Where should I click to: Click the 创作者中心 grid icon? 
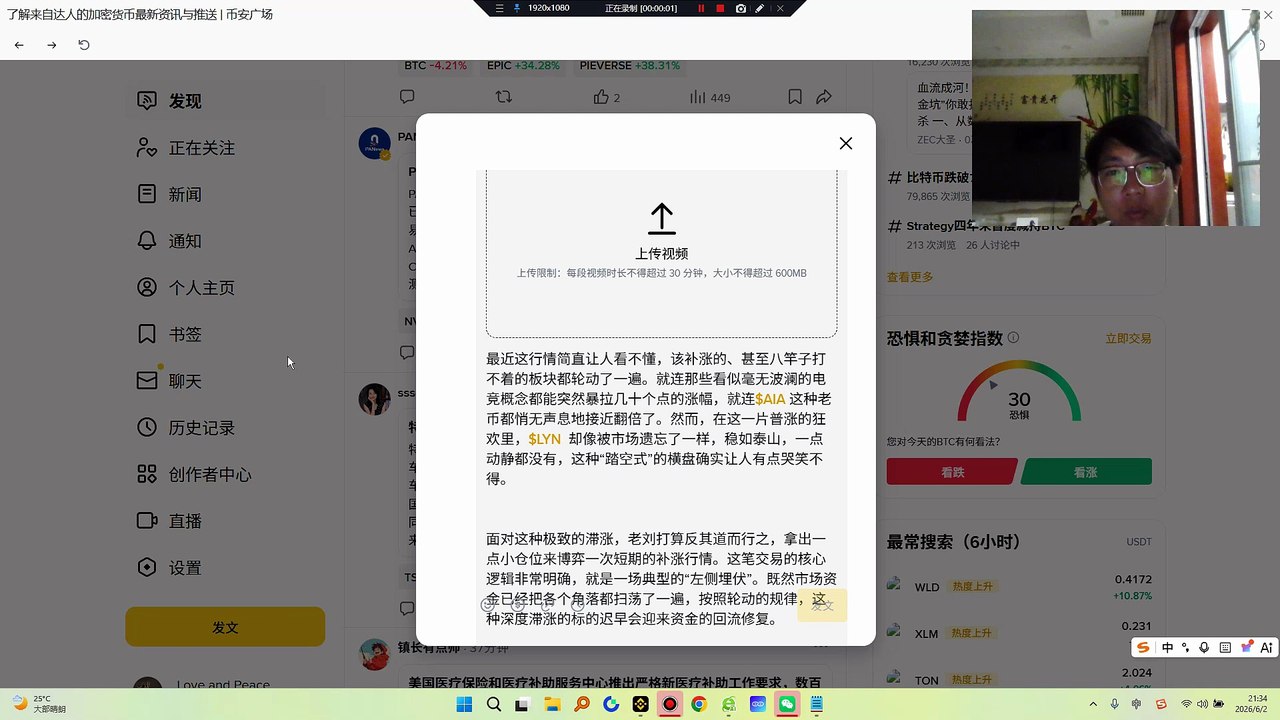pos(147,474)
